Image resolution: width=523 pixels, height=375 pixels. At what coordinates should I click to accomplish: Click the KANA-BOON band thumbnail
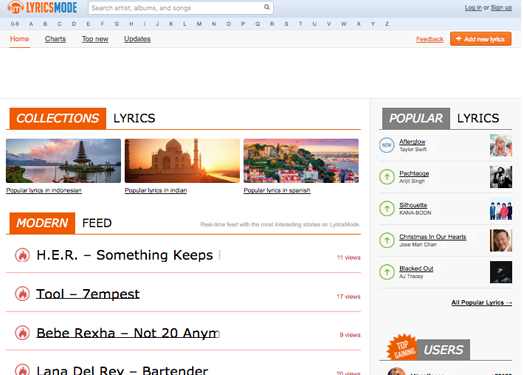501,209
